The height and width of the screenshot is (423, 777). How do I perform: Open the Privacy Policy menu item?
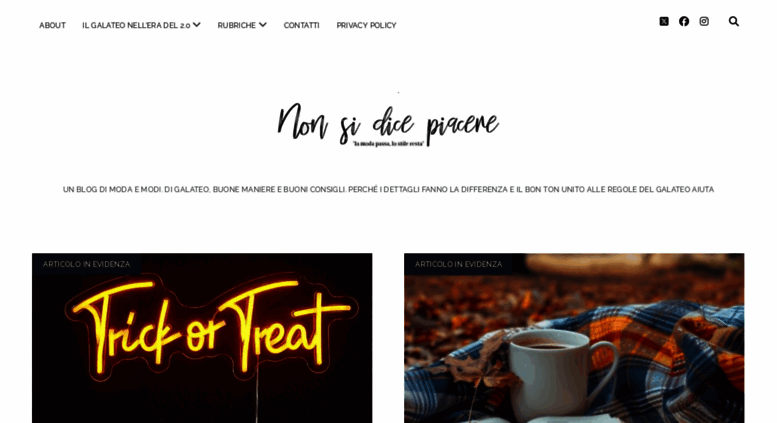pyautogui.click(x=366, y=25)
